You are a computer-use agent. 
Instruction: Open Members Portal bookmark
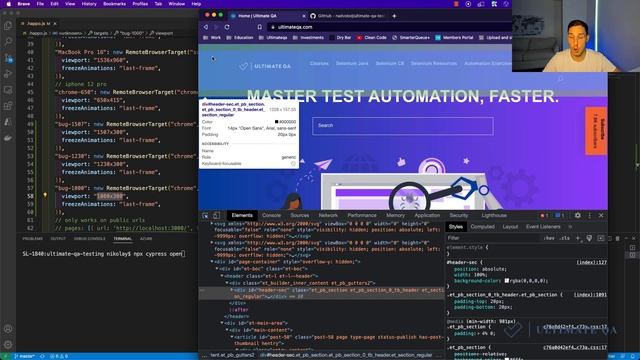(x=454, y=38)
